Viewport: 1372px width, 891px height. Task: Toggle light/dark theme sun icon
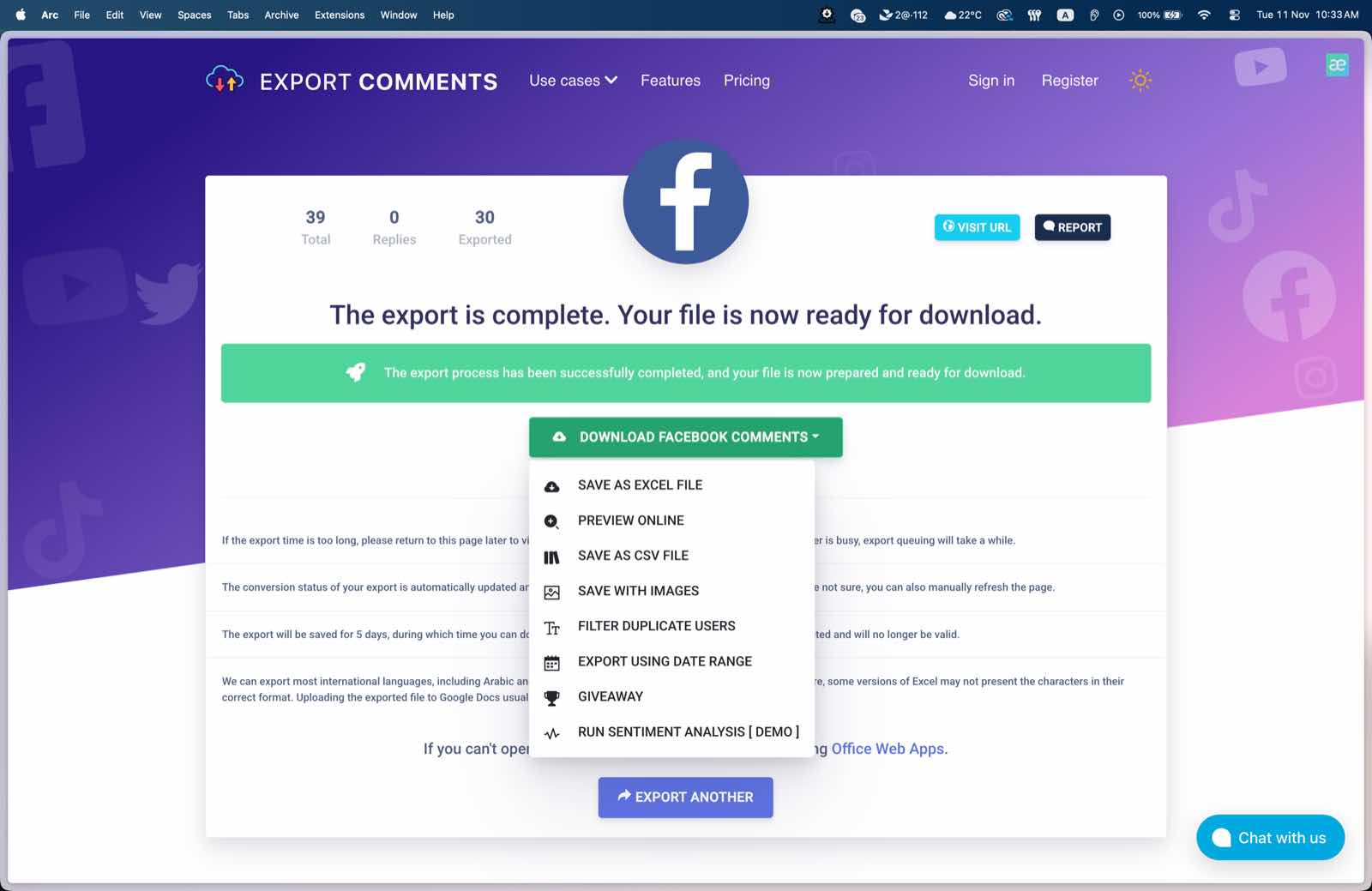[x=1140, y=81]
